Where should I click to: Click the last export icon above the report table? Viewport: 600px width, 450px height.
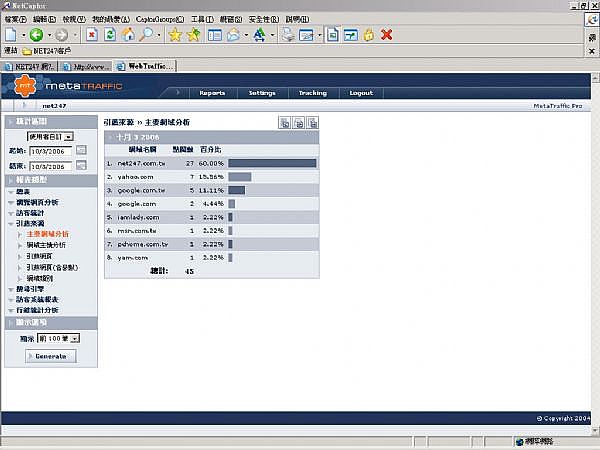pos(313,122)
